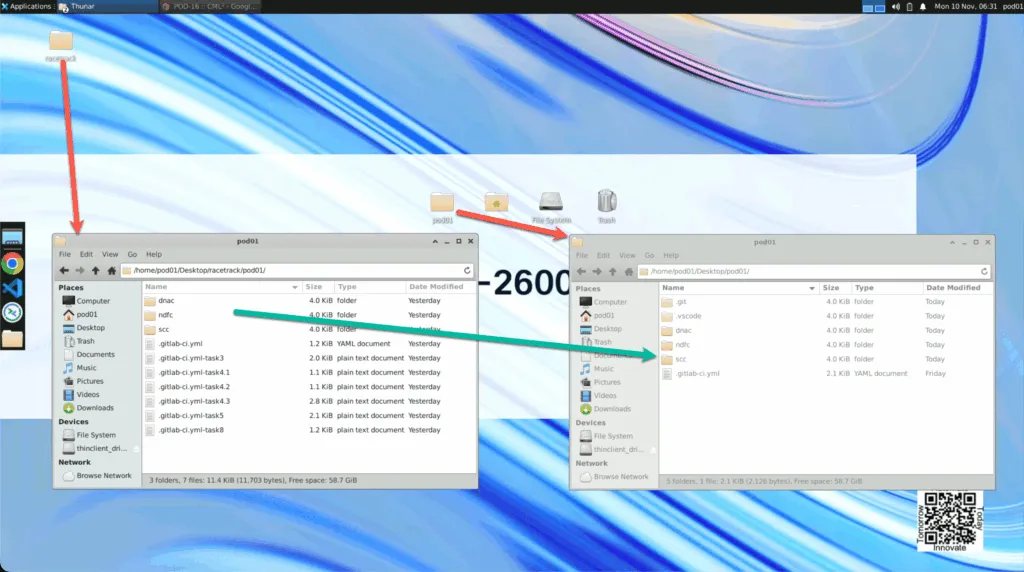The height and width of the screenshot is (572, 1024).
Task: Click the Name column header in right window
Action: (x=738, y=288)
